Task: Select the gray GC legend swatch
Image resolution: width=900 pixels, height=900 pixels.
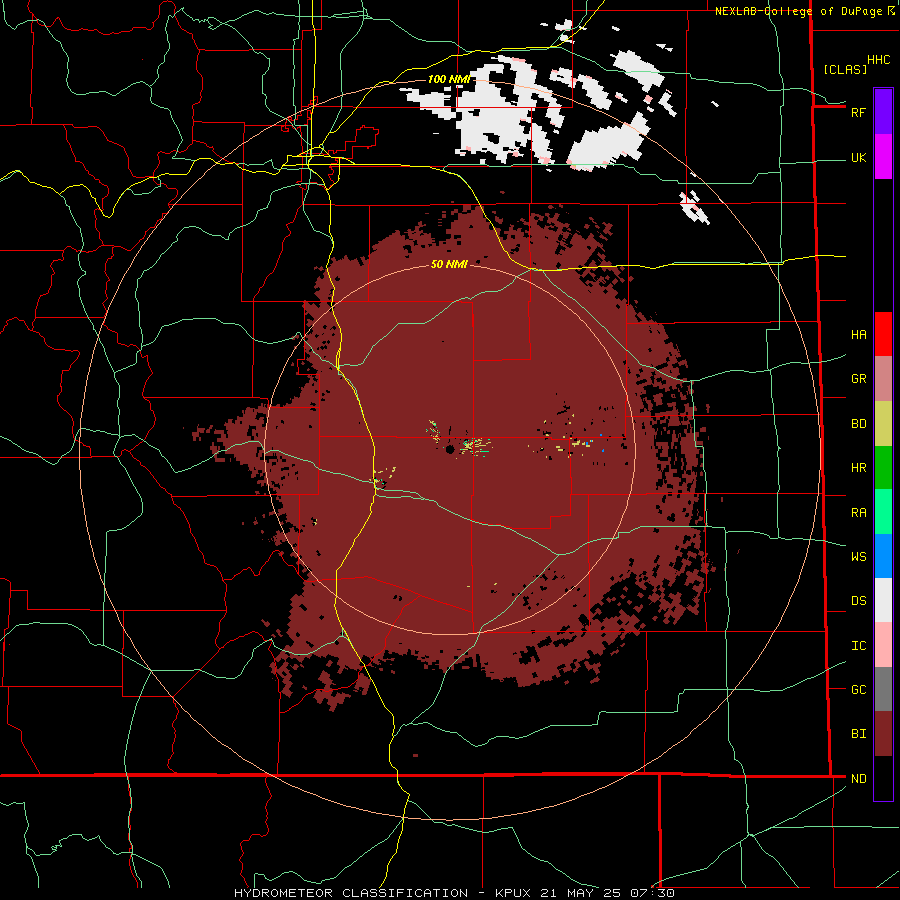Action: click(x=883, y=689)
